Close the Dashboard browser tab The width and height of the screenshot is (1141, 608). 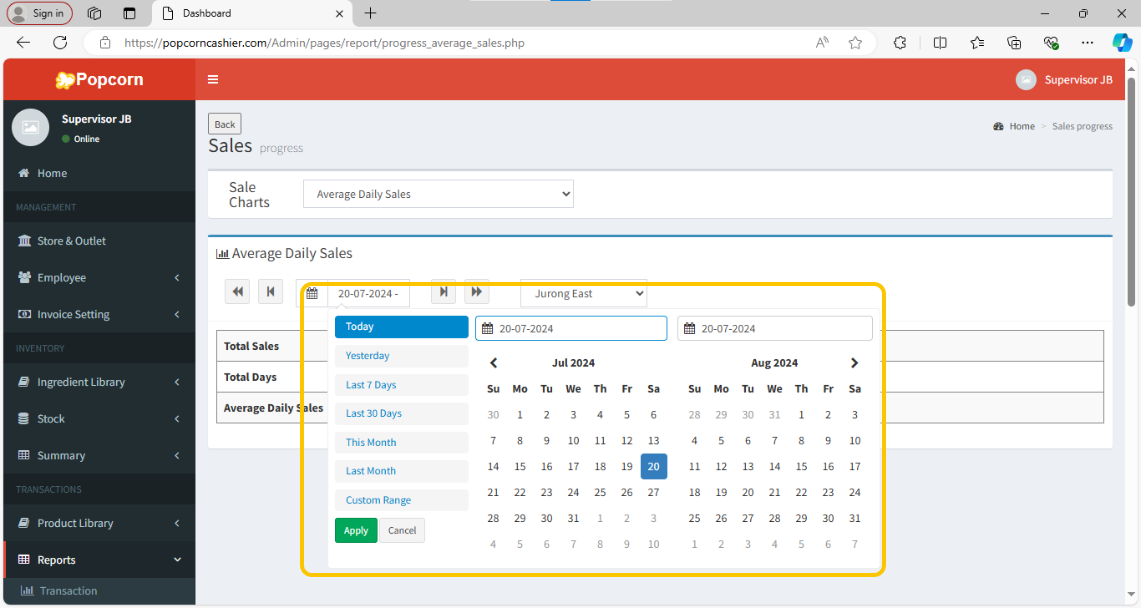pyautogui.click(x=339, y=13)
